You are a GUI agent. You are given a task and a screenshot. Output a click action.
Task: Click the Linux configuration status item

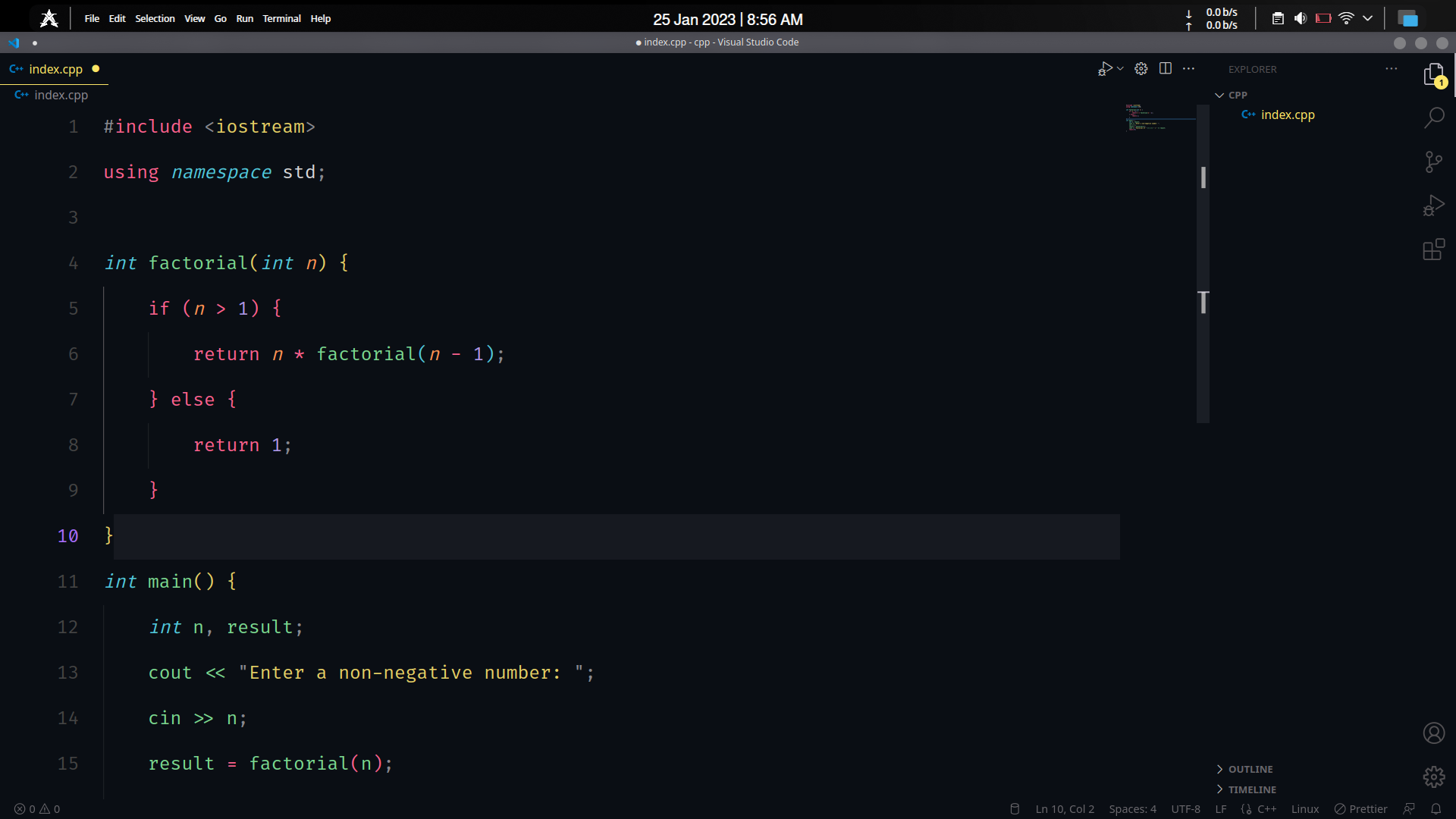pyautogui.click(x=1305, y=809)
